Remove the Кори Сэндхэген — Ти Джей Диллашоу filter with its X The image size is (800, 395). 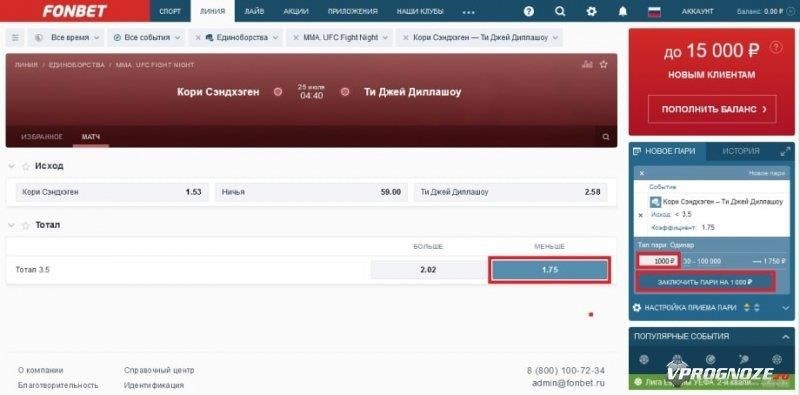406,38
